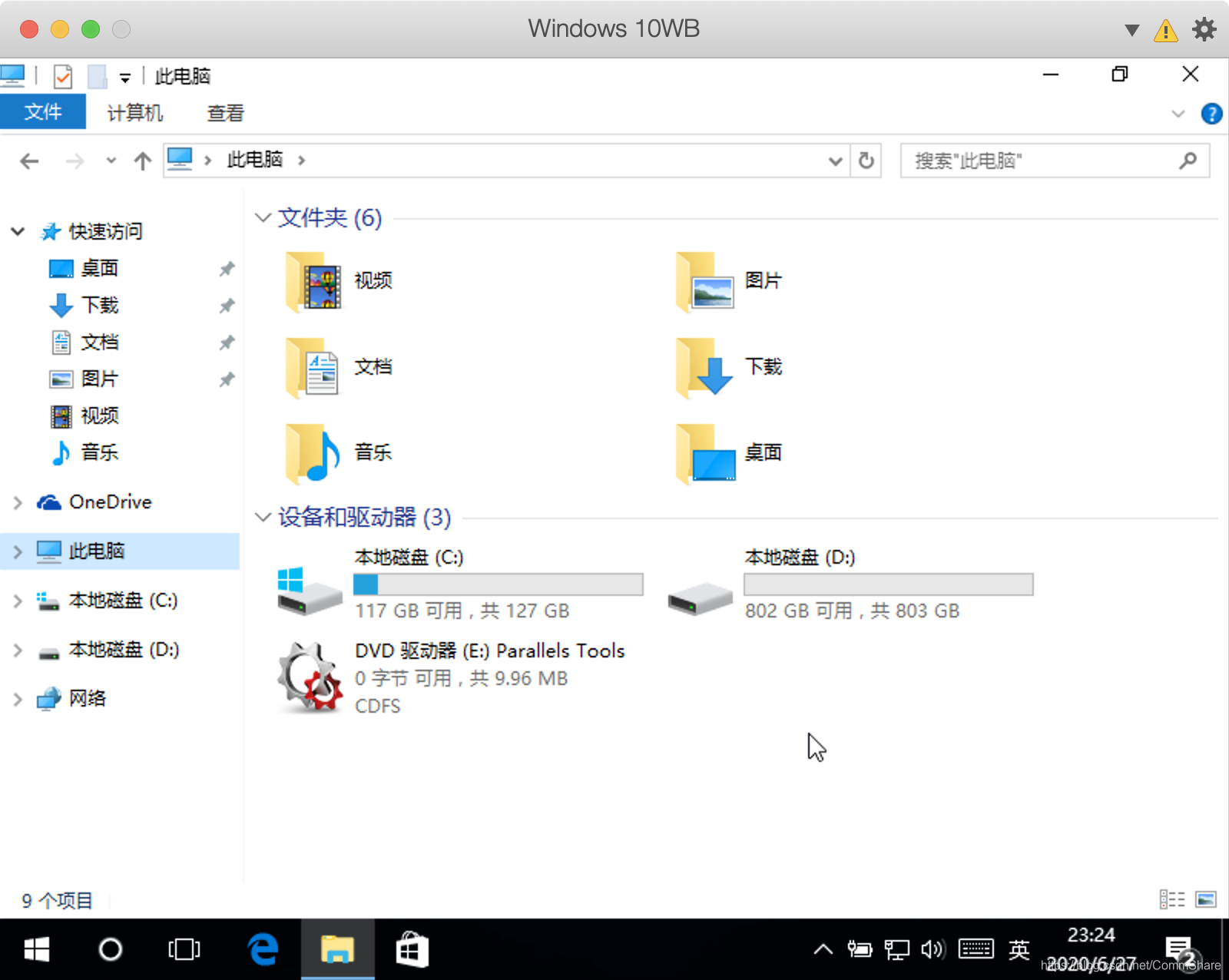Expand the ribbon with the chevron

coord(1178,114)
